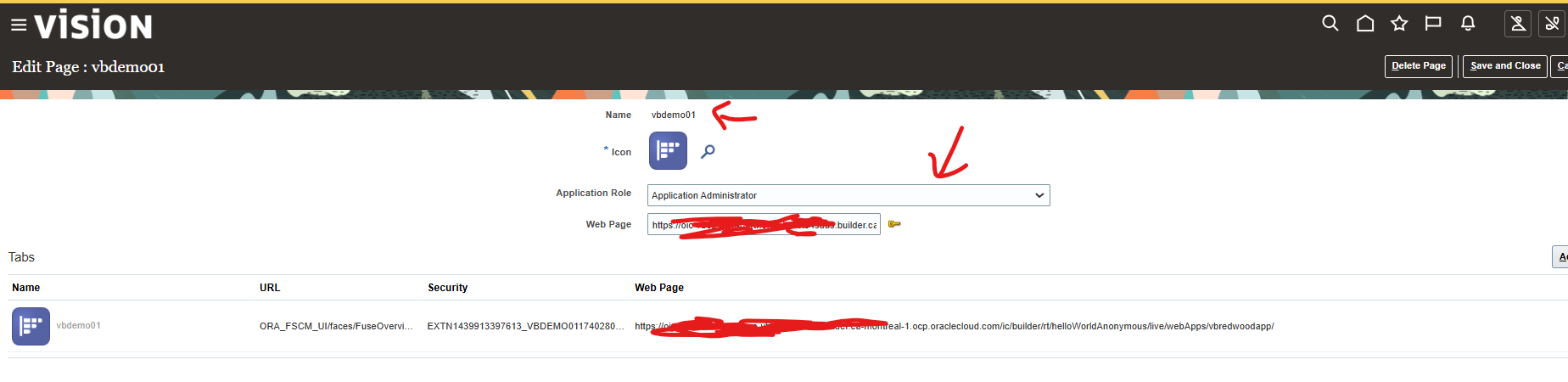Open the Watchlist flag icon
The width and height of the screenshot is (1568, 382).
click(x=1433, y=24)
